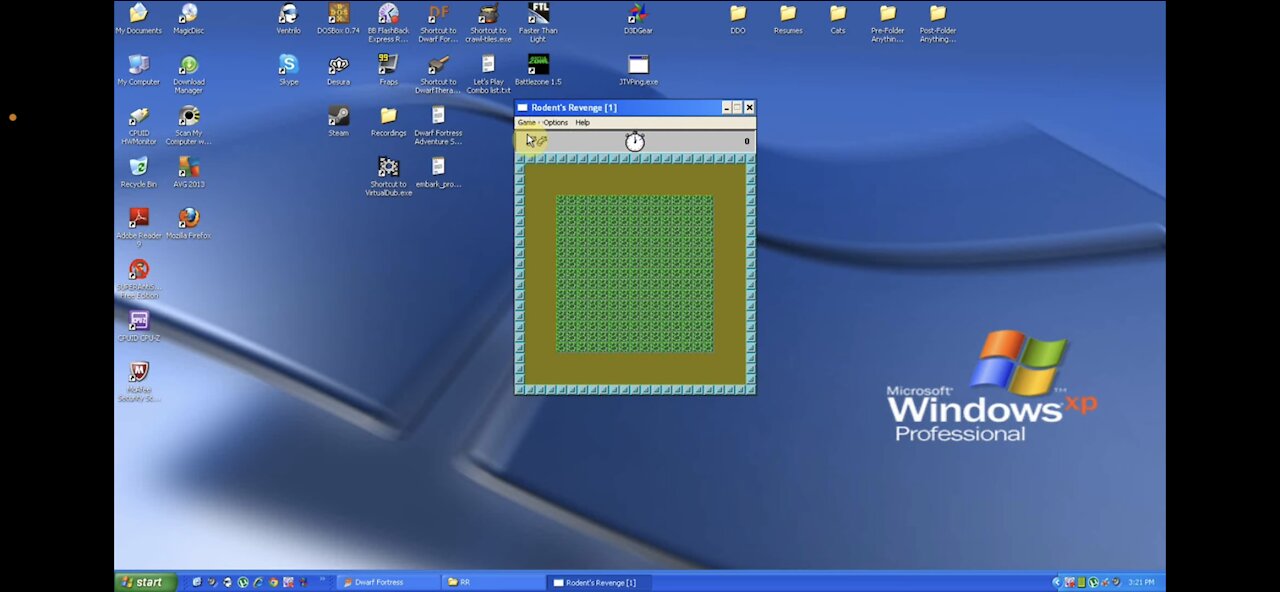Select the Resumes folder on desktop
The image size is (1280, 592).
pyautogui.click(x=788, y=19)
